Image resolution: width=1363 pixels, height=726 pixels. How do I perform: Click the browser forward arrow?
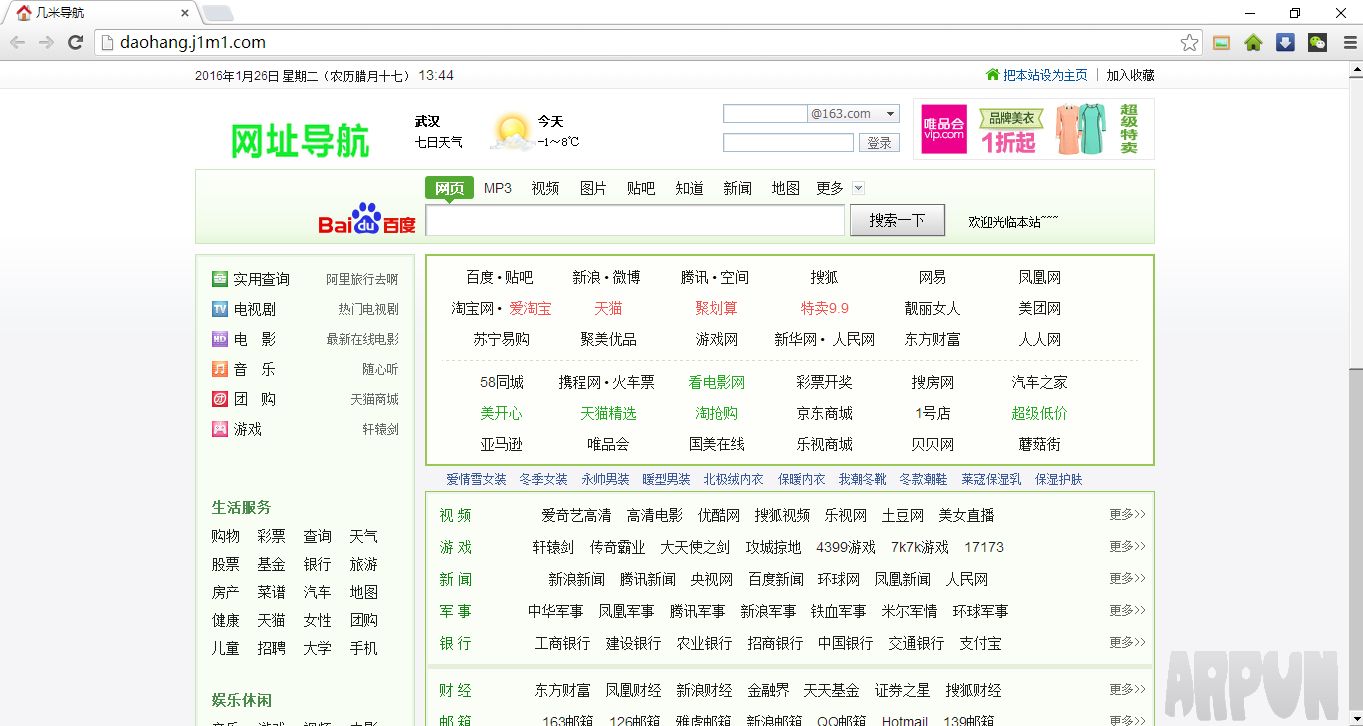click(46, 42)
